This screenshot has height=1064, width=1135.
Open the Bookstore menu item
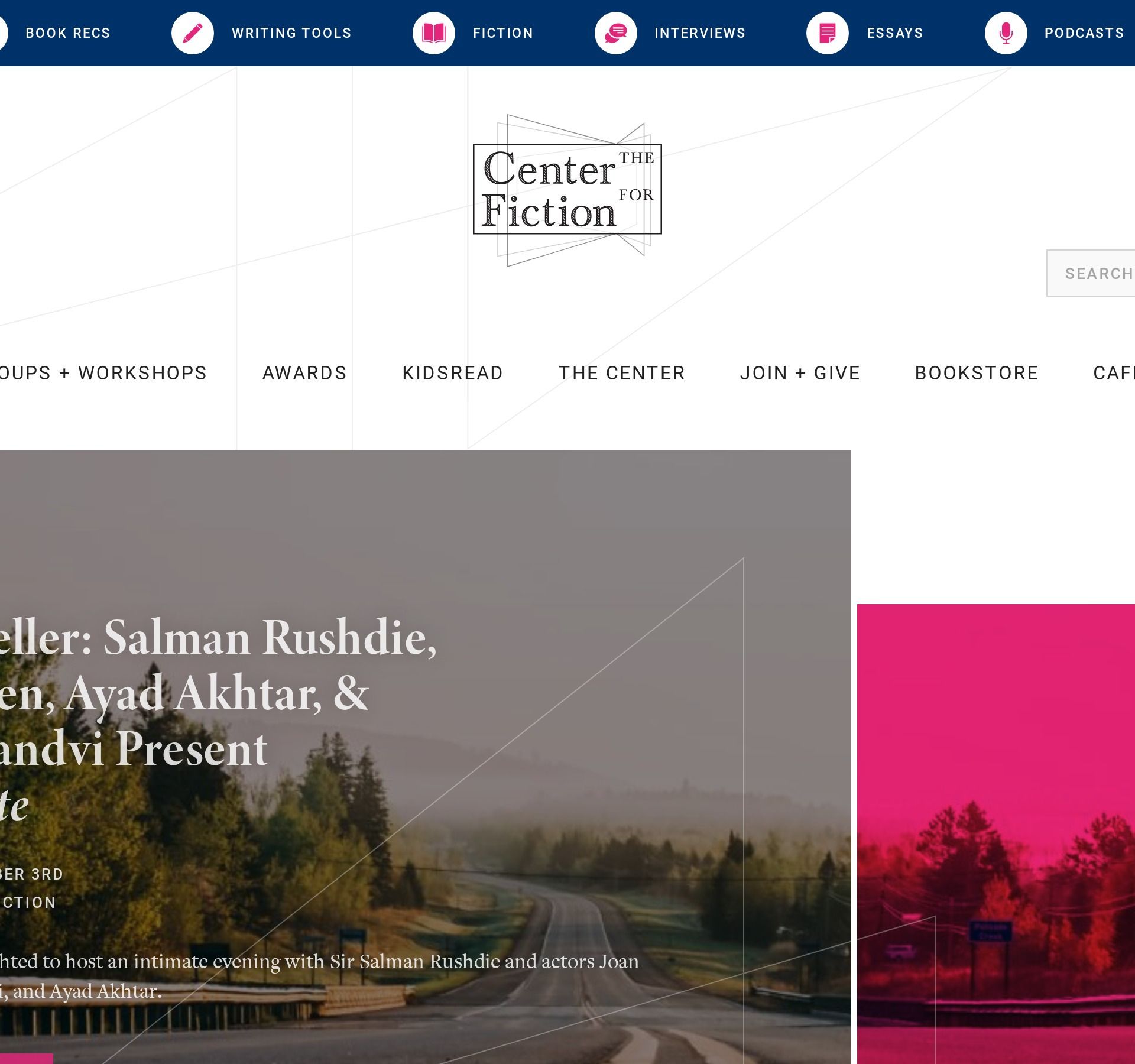[977, 373]
